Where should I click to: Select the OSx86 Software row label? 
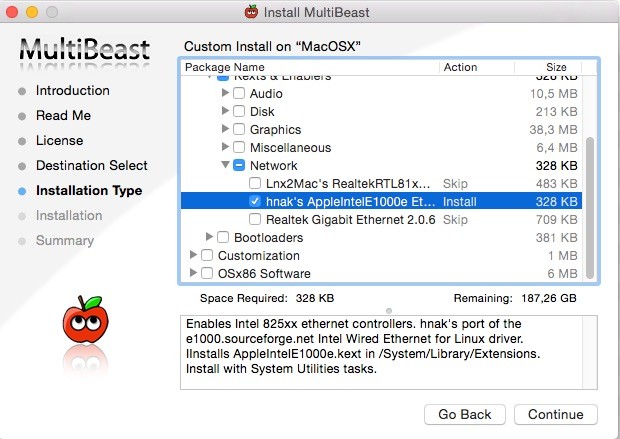(264, 274)
